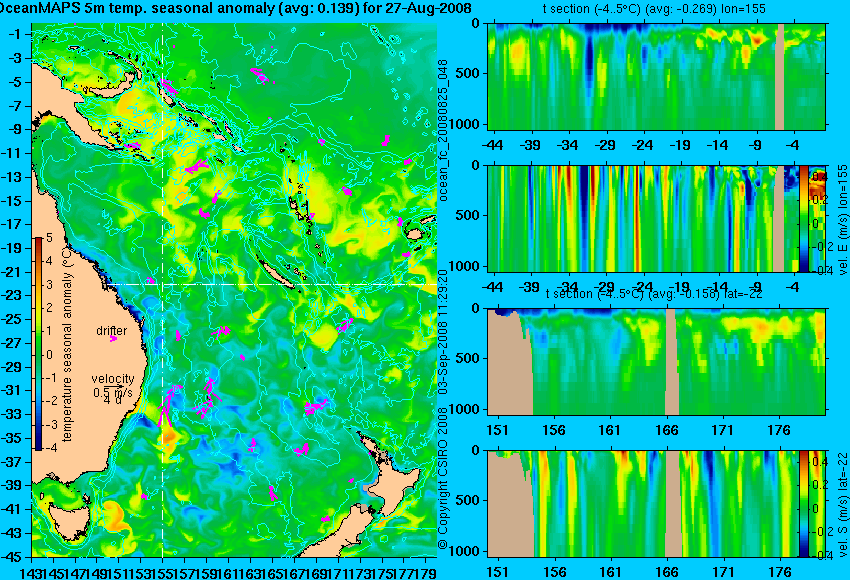Click the 't section' title with lon=155
Screen dimensions: 850x580
point(654,9)
